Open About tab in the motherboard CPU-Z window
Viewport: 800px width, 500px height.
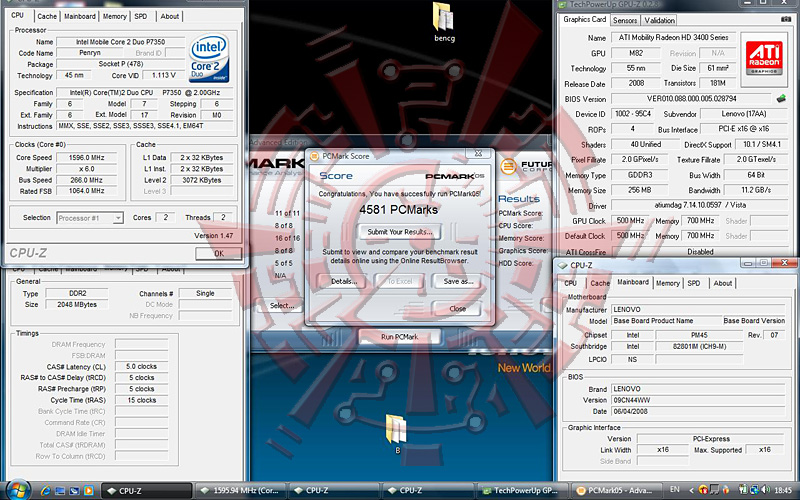click(x=722, y=283)
